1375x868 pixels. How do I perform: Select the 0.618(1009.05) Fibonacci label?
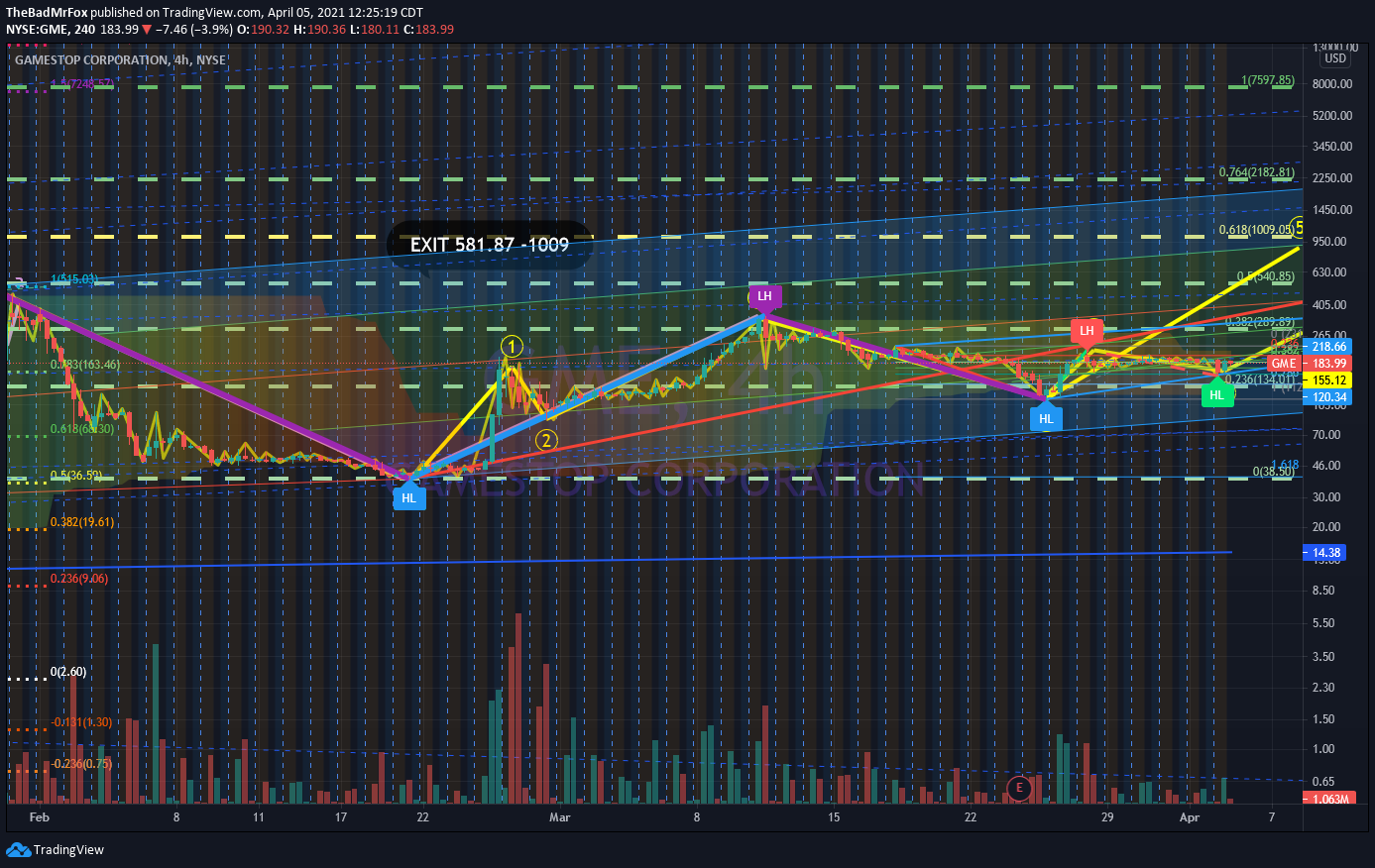(1256, 230)
